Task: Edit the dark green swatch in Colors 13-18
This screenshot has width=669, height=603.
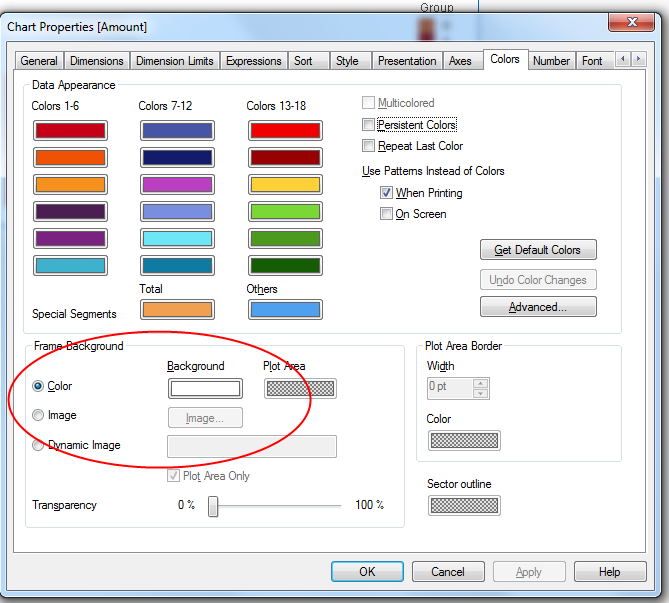Action: pyautogui.click(x=285, y=265)
